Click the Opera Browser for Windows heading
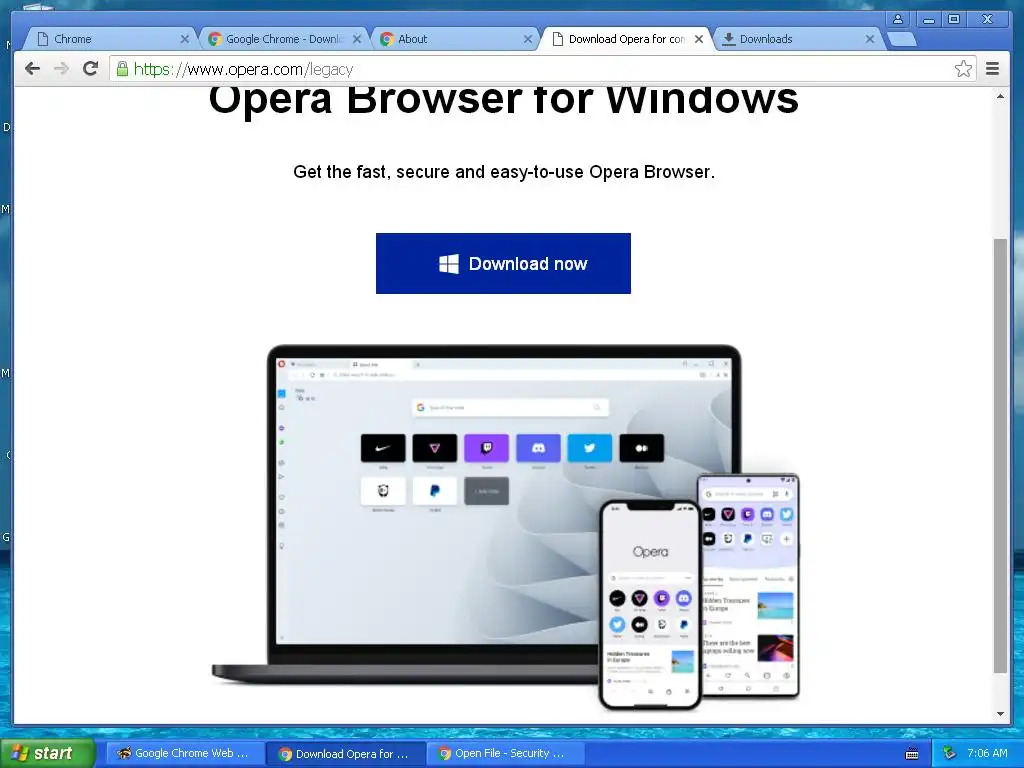Viewport: 1024px width, 768px height. [x=503, y=100]
